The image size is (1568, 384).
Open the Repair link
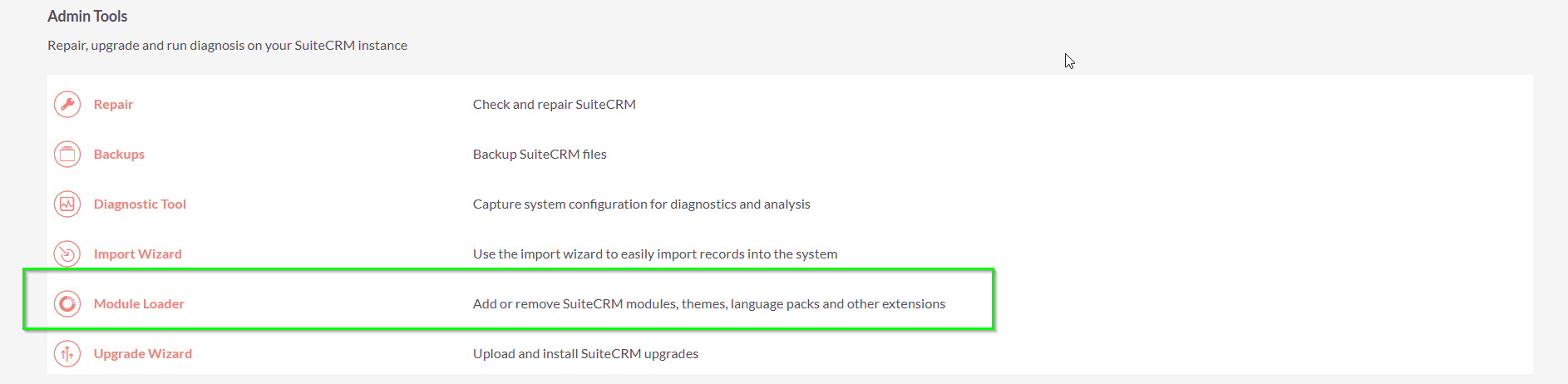tap(113, 105)
